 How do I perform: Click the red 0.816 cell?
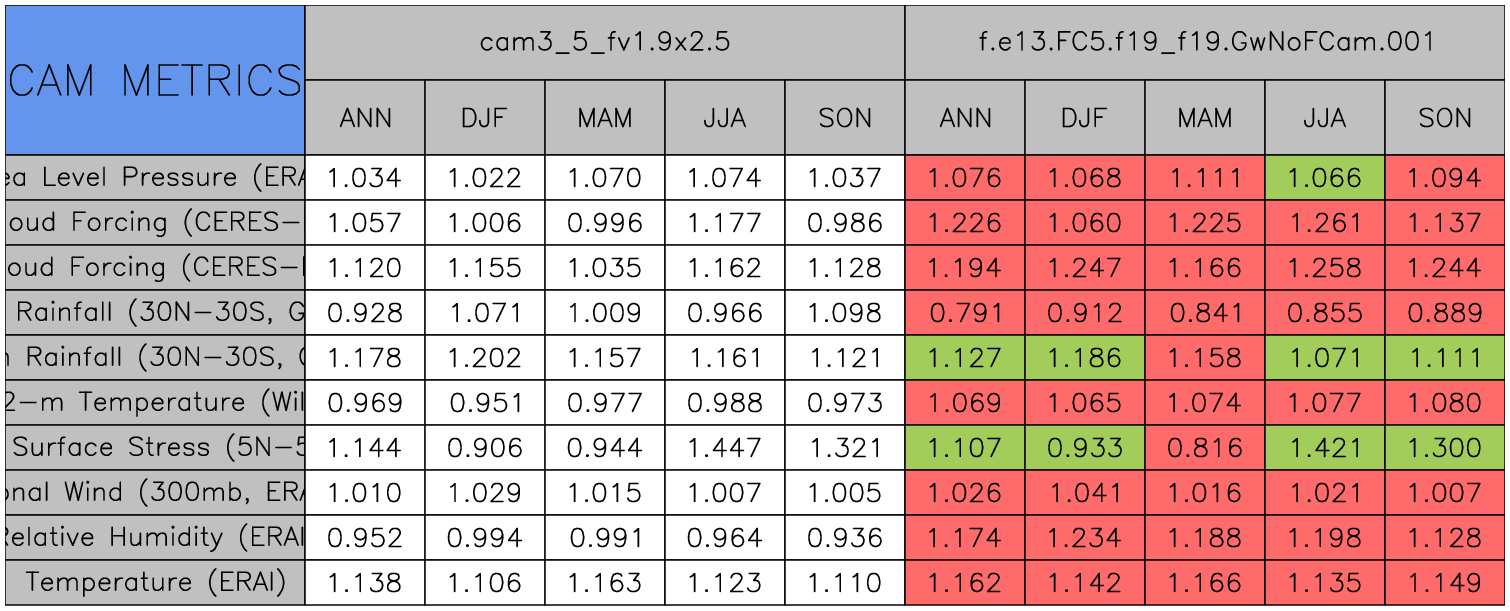[1204, 448]
